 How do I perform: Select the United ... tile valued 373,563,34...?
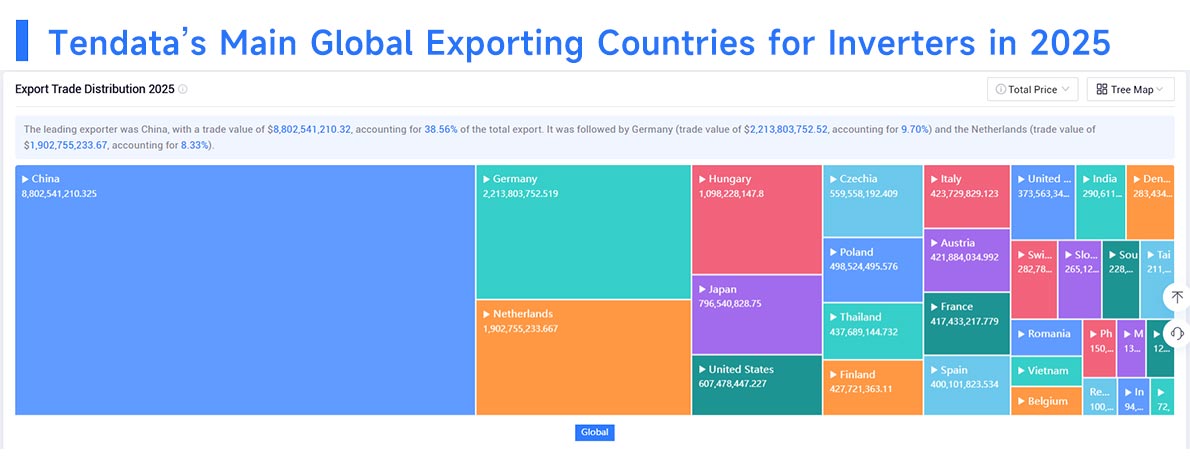point(1043,202)
